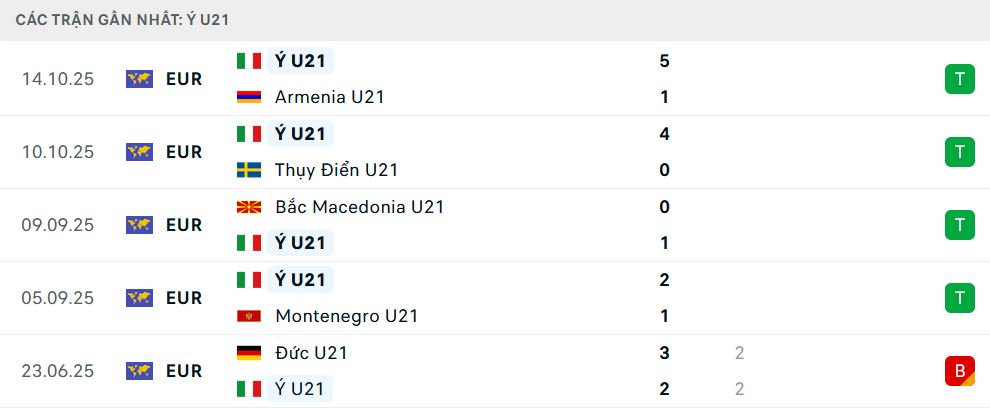The height and width of the screenshot is (410, 990).
Task: Click the Sweden flag icon
Action: click(x=249, y=170)
